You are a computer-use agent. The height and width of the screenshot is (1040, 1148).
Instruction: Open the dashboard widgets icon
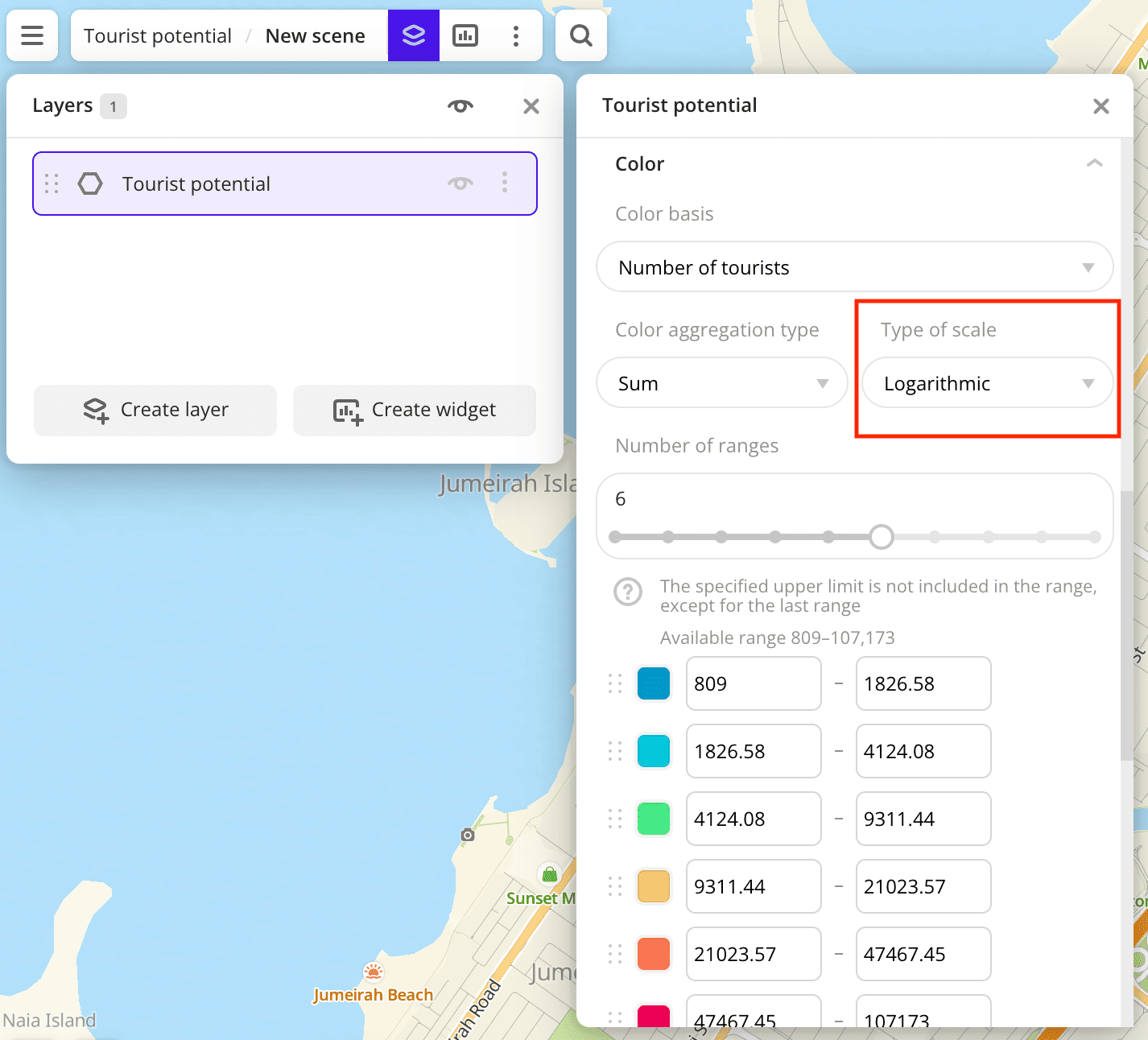pos(465,35)
